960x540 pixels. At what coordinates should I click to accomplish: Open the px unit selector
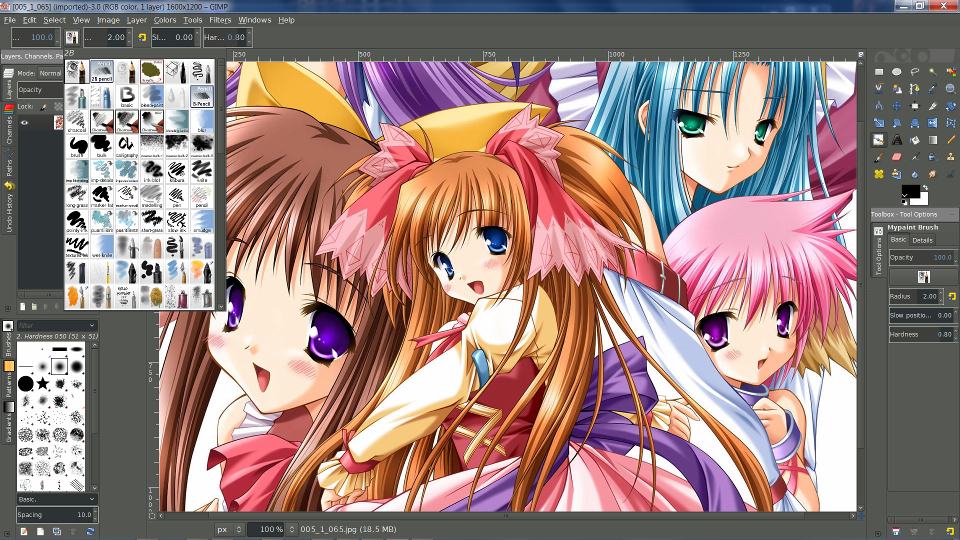click(x=230, y=529)
